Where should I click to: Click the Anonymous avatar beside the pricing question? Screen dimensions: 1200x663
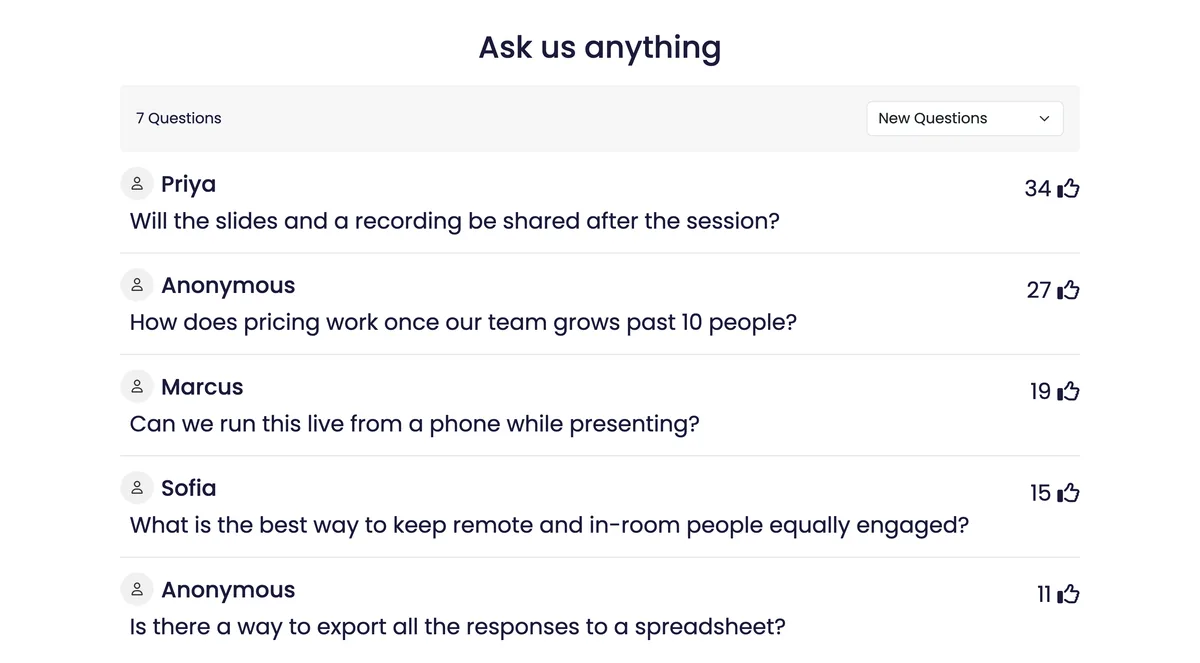coord(137,285)
